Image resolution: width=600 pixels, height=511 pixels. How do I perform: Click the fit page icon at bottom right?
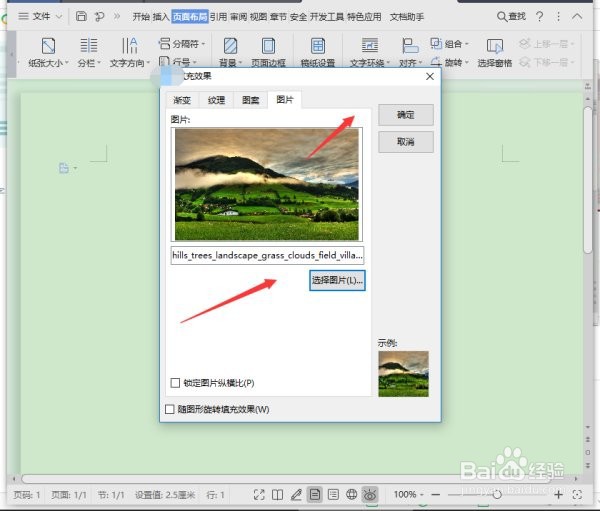click(x=577, y=495)
